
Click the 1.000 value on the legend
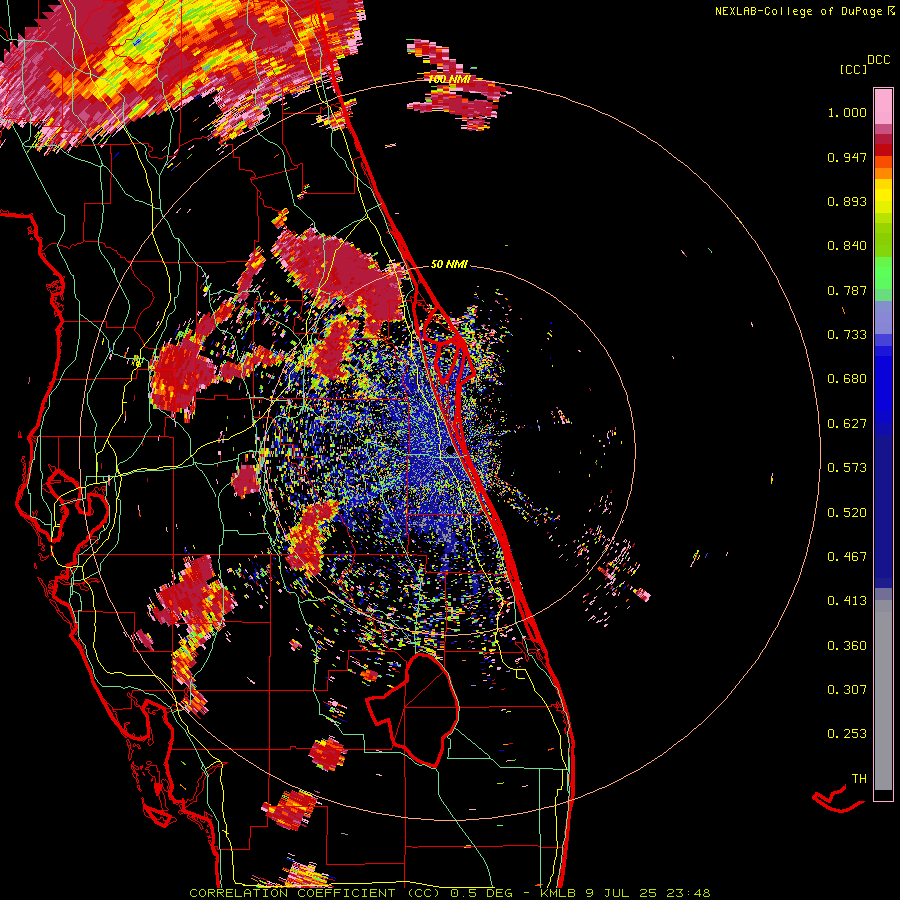(x=847, y=112)
